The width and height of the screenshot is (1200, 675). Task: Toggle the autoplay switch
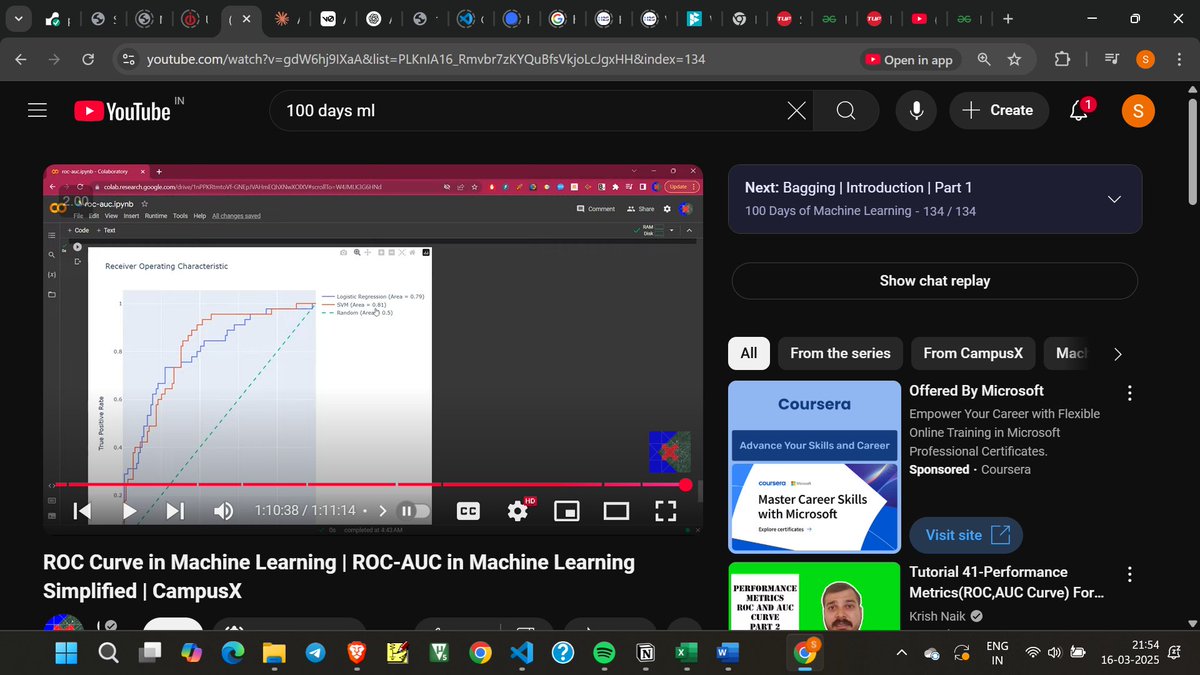[413, 511]
